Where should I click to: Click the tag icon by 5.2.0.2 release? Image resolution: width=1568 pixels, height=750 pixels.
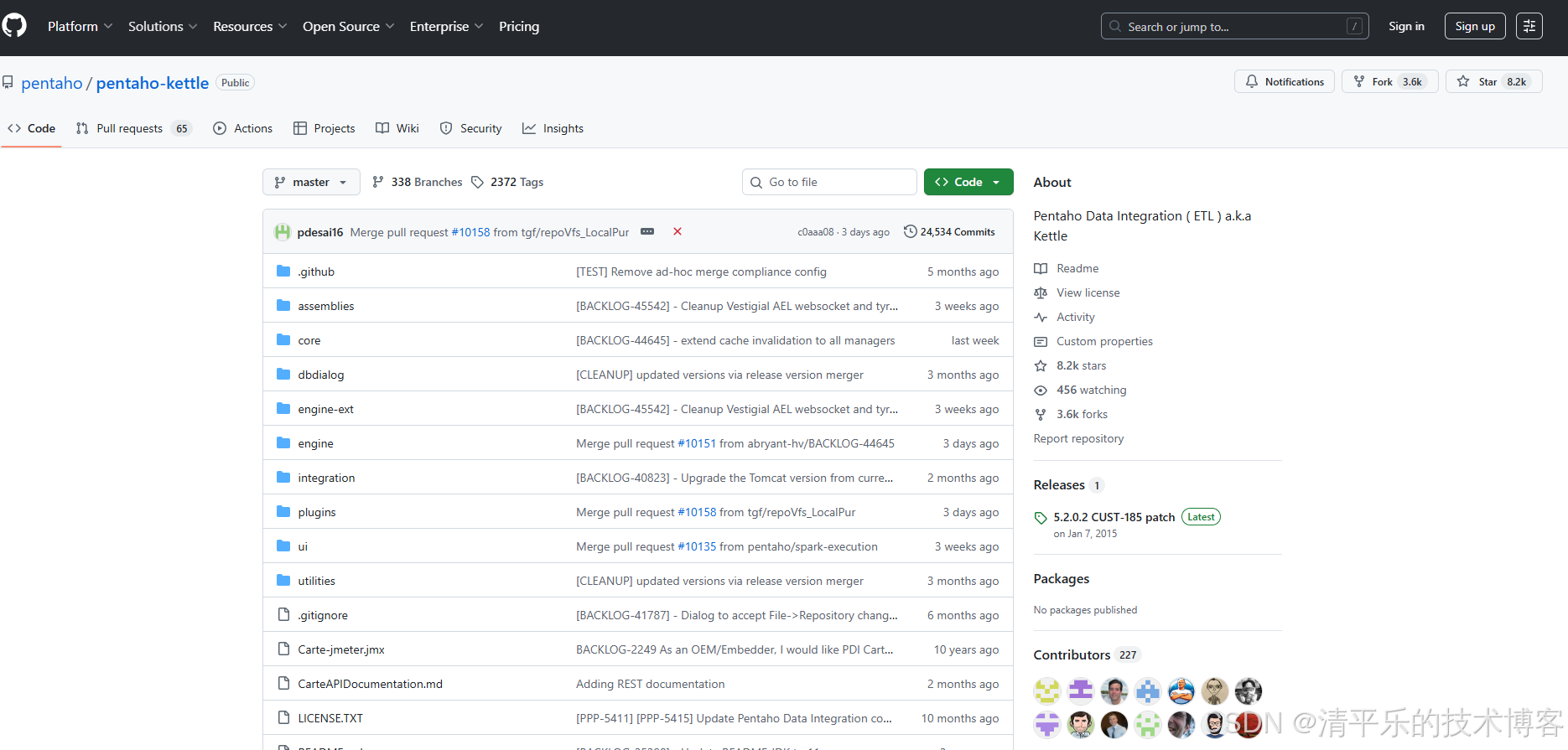[x=1041, y=518]
